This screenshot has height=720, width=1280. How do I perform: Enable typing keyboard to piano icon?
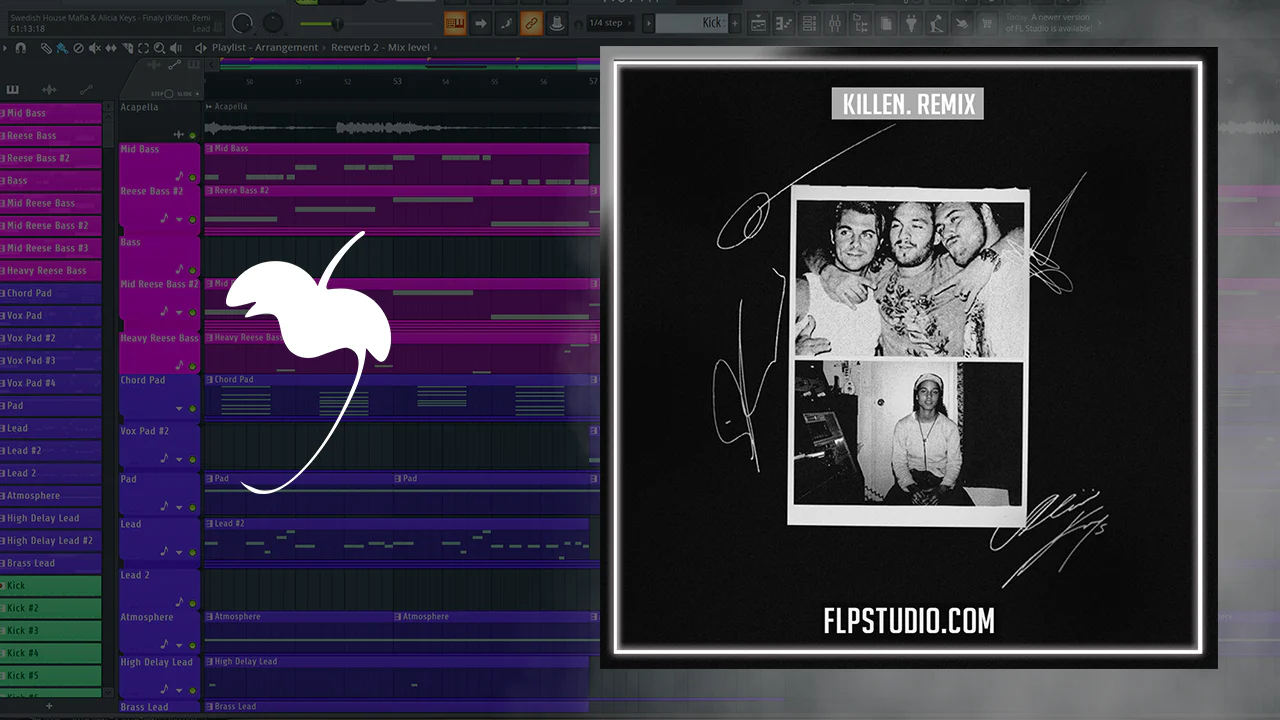455,23
